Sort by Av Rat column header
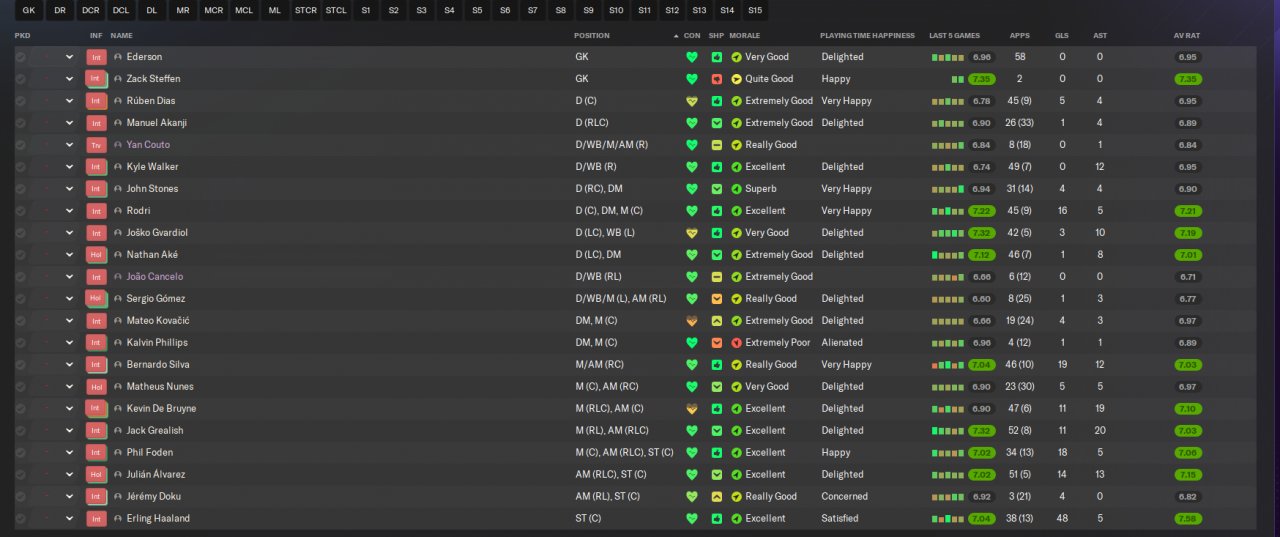This screenshot has width=1280, height=537. (1186, 35)
